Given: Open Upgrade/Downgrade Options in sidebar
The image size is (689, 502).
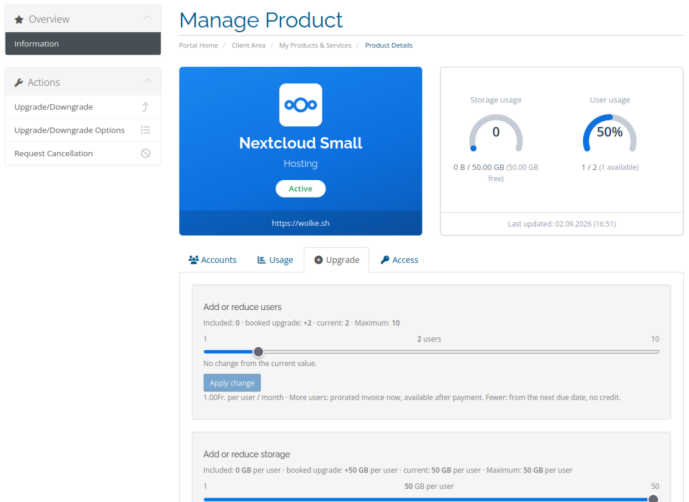Looking at the screenshot, I should (83, 130).
